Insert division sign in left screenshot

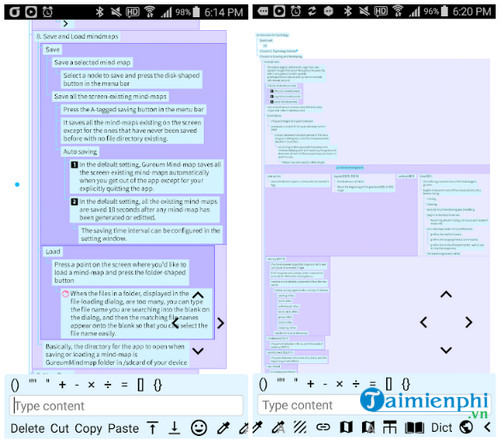point(108,385)
